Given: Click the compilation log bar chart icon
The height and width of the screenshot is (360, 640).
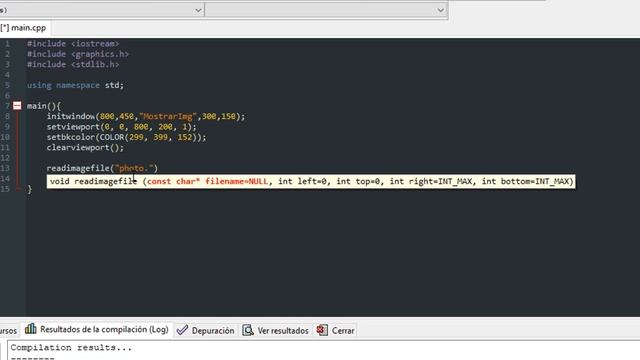Looking at the screenshot, I should point(31,329).
